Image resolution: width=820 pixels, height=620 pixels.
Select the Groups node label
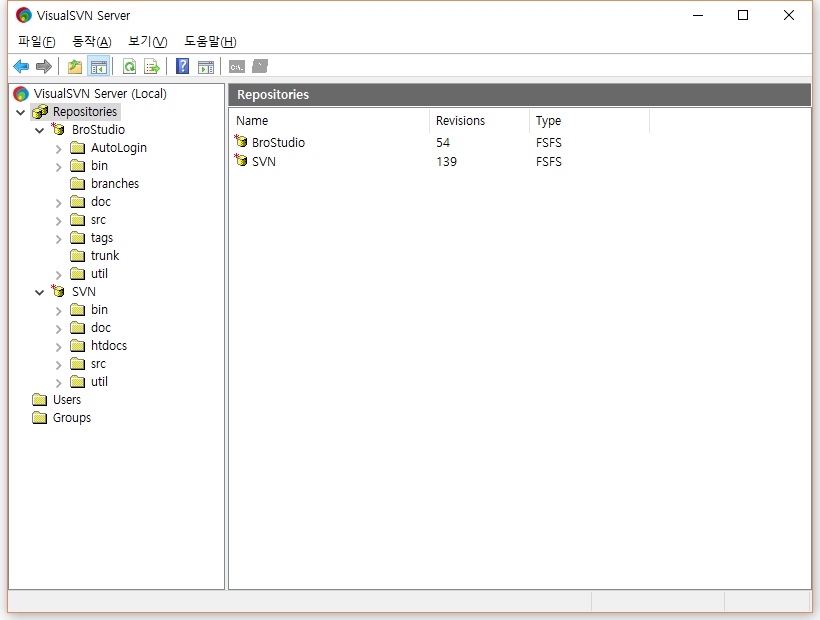click(x=72, y=418)
